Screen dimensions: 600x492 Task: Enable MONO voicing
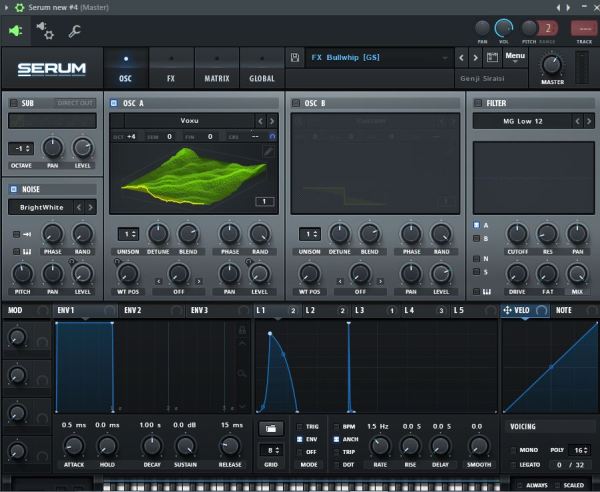pyautogui.click(x=513, y=450)
